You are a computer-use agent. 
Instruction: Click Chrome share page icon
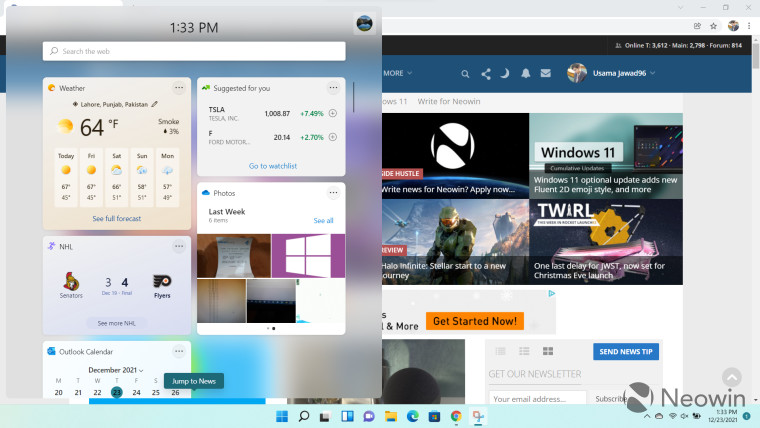pyautogui.click(x=697, y=26)
